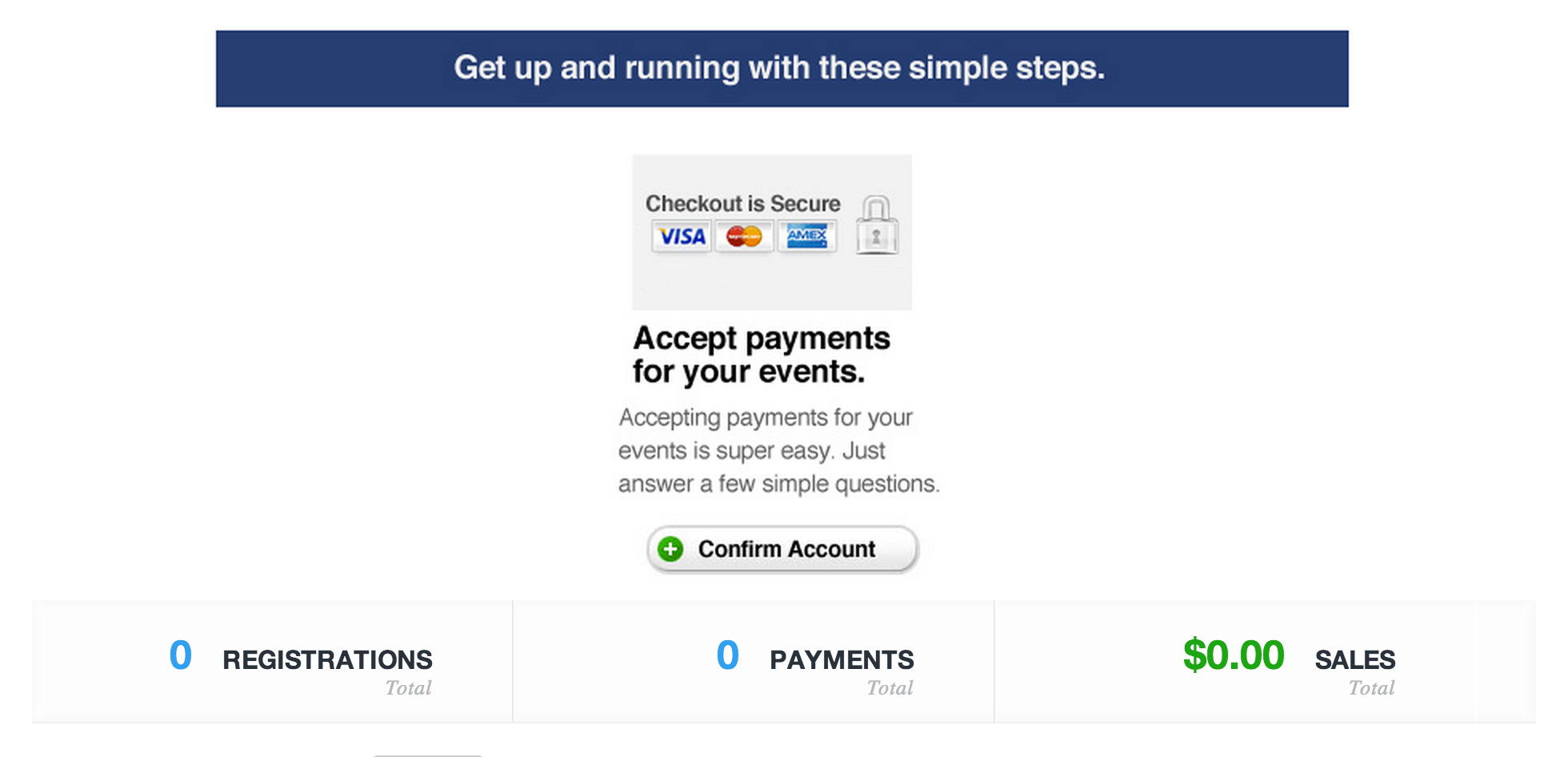Click the green $0.00 sales amount
Screen dimensions: 1568x757
click(1234, 655)
